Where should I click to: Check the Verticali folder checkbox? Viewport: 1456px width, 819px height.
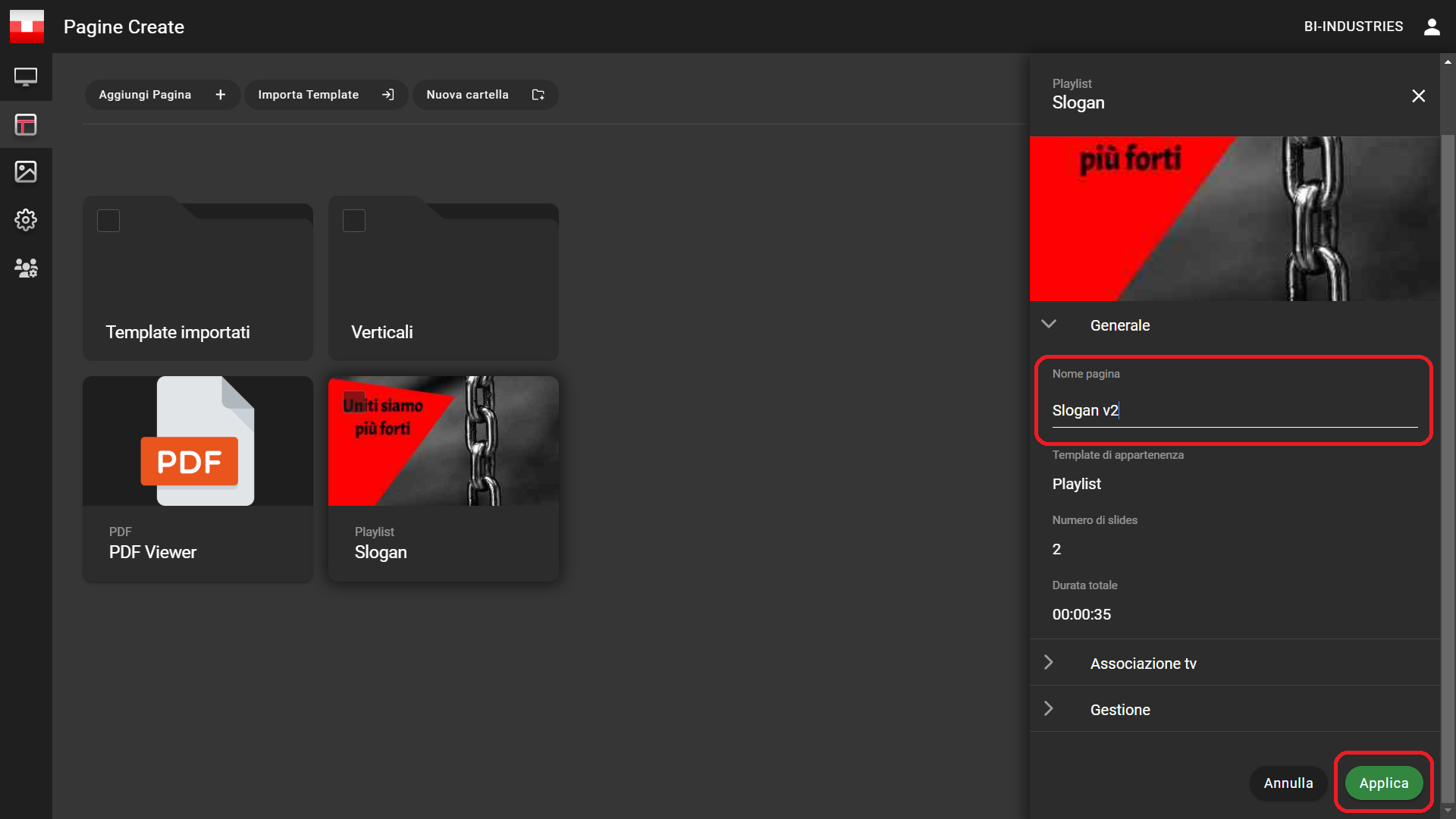[354, 221]
